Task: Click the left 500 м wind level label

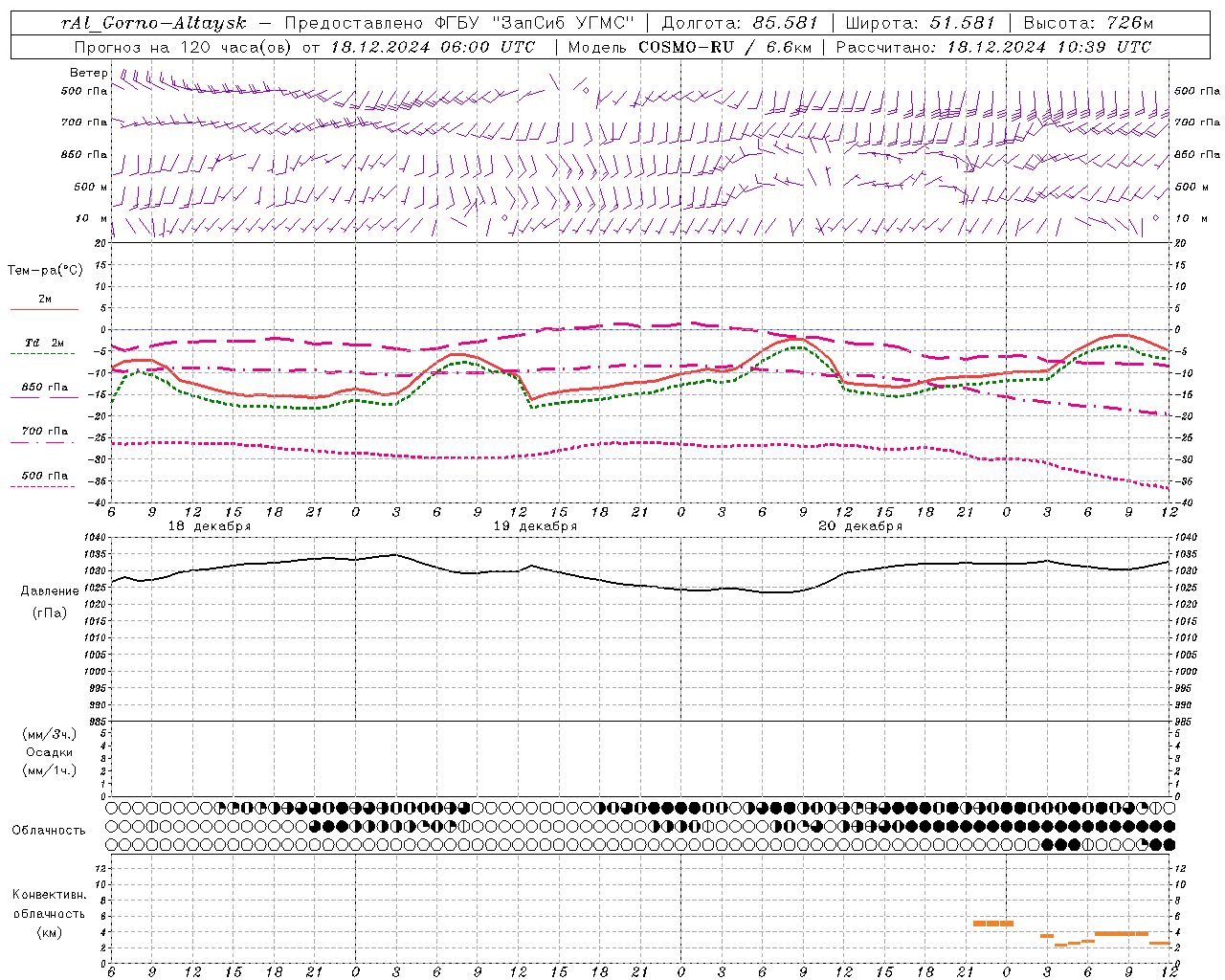Action: point(91,187)
